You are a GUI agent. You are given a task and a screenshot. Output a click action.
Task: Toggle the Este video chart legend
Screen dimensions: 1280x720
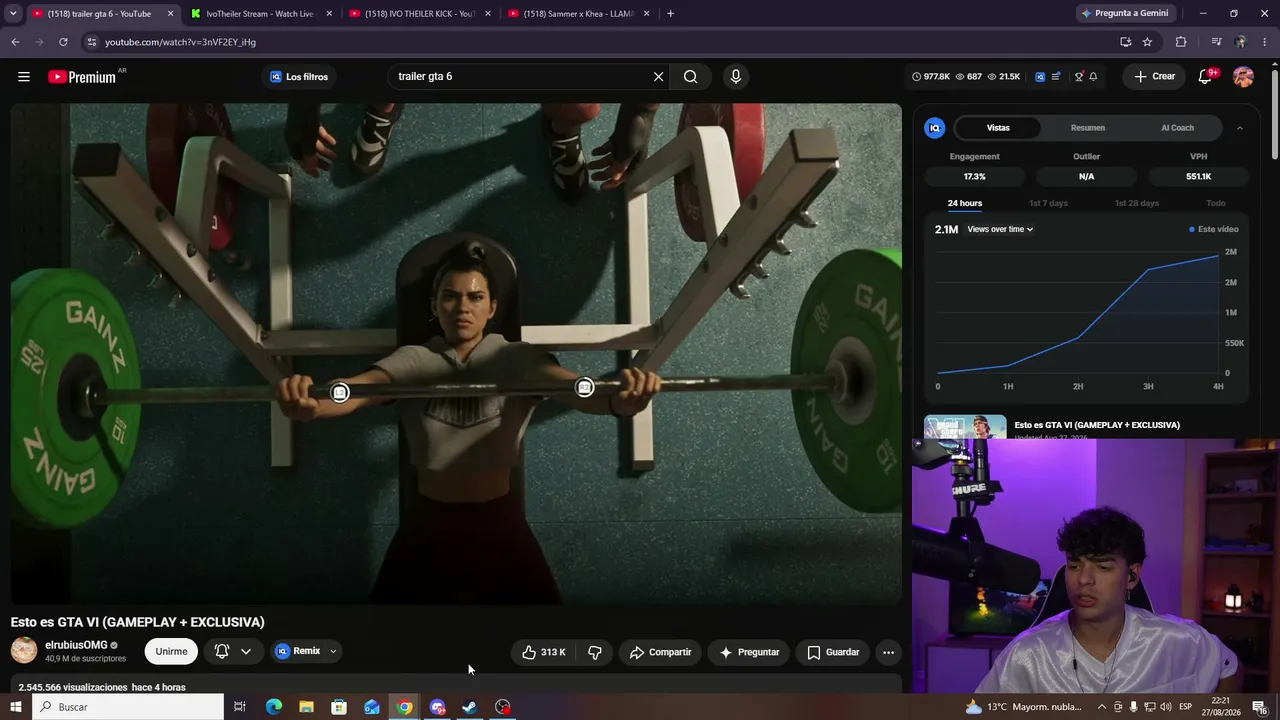pos(1214,229)
